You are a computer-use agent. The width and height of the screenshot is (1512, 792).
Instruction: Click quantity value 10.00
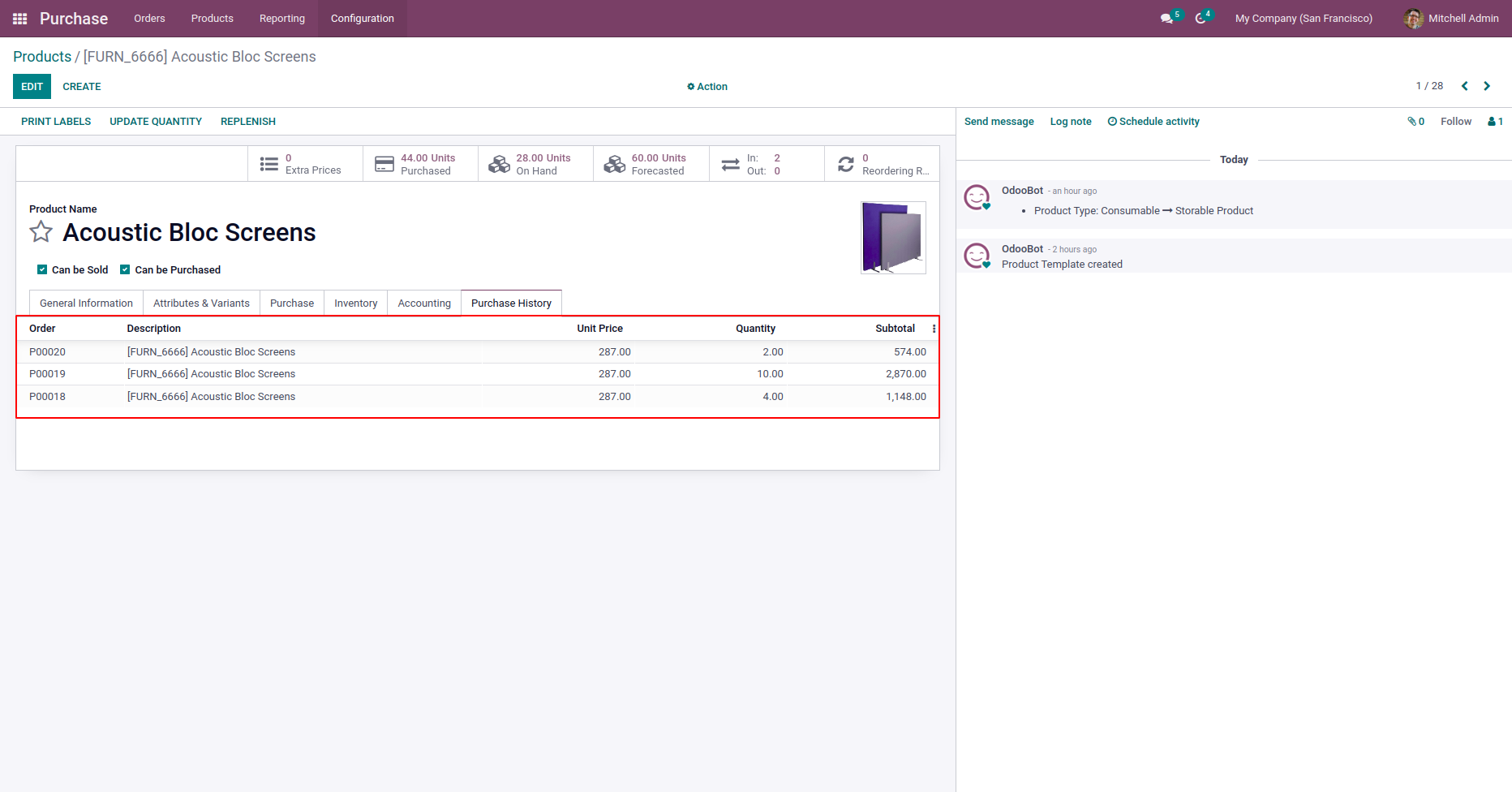(x=771, y=374)
